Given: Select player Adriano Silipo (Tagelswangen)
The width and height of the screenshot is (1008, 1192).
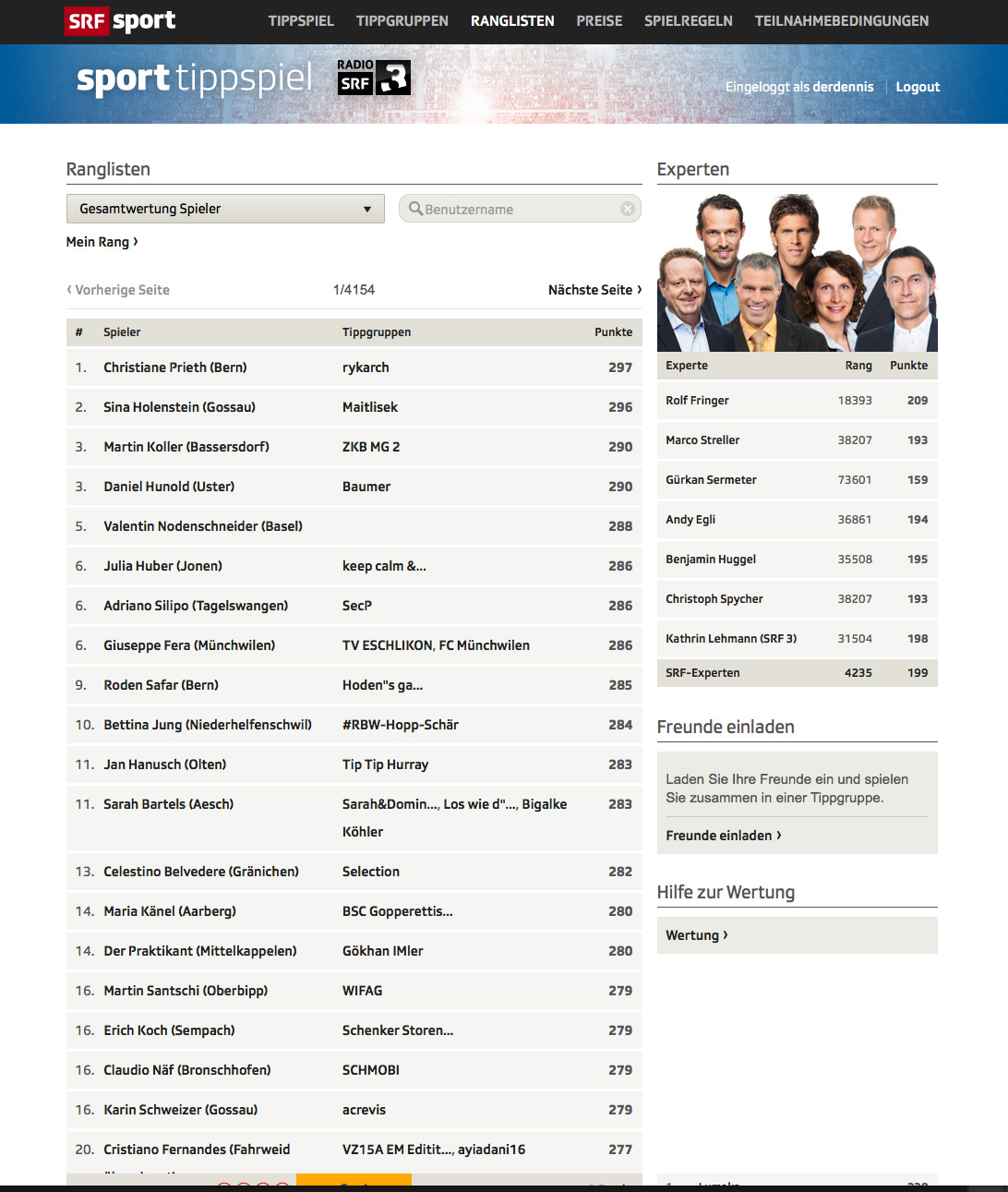Looking at the screenshot, I should tap(196, 606).
